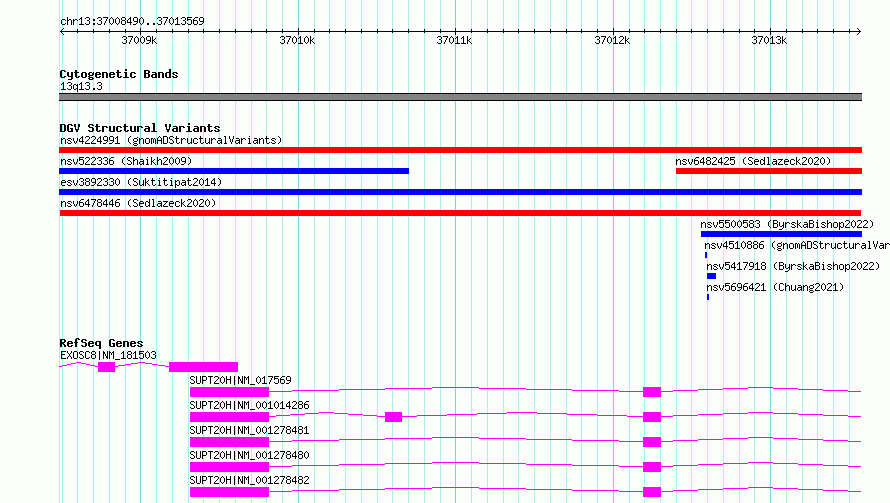Click the 37012k ruler label

(612, 40)
